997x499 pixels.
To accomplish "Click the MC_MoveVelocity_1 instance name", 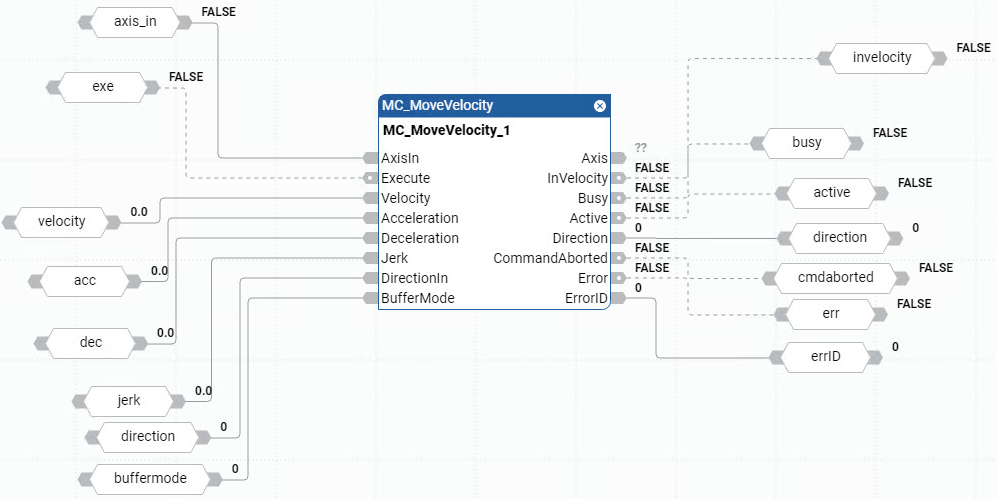I will [446, 130].
